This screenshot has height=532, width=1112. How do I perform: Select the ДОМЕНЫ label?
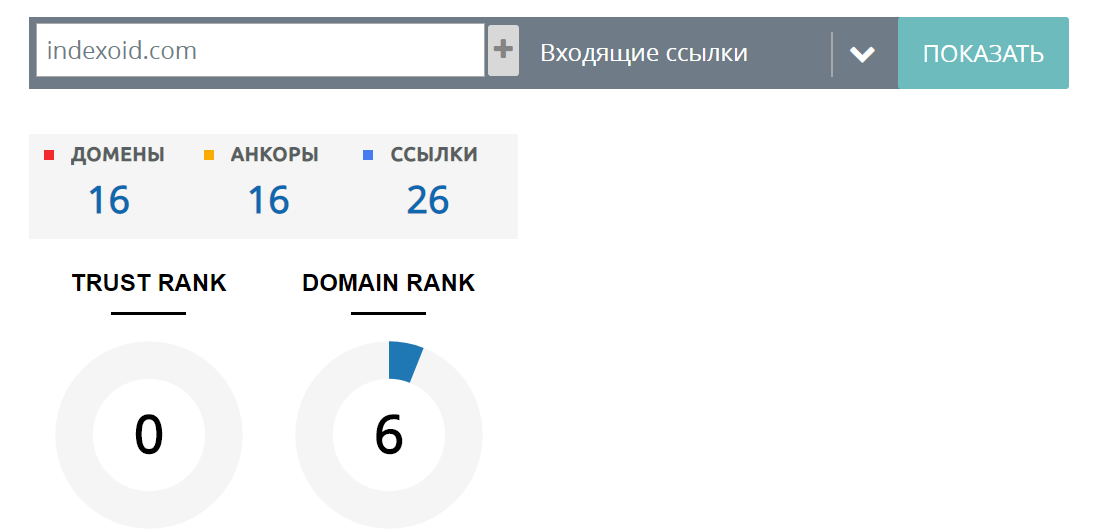[118, 155]
